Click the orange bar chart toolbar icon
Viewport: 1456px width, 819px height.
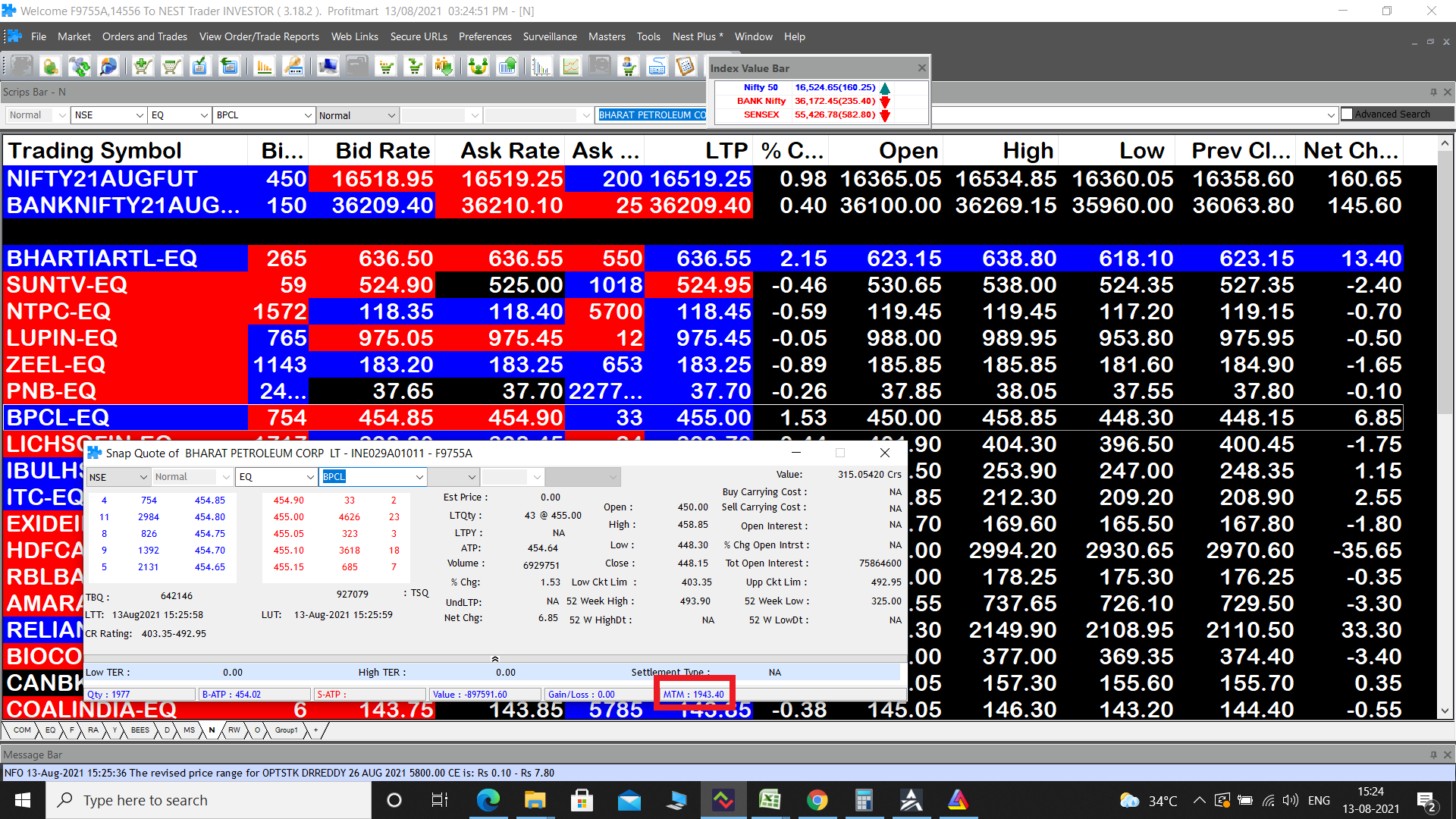(265, 67)
